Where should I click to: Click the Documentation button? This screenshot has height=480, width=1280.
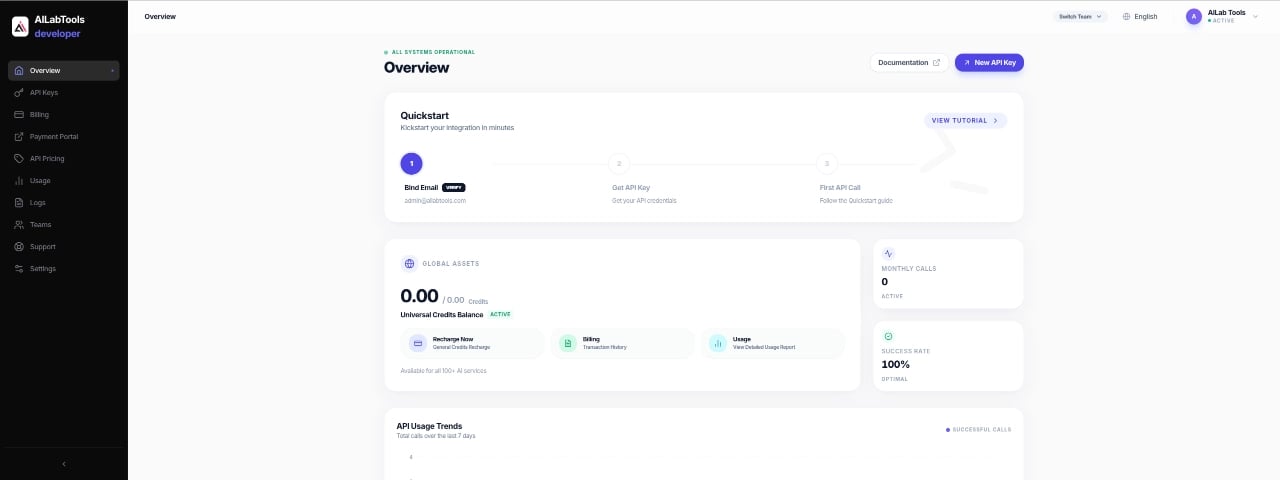coord(909,62)
